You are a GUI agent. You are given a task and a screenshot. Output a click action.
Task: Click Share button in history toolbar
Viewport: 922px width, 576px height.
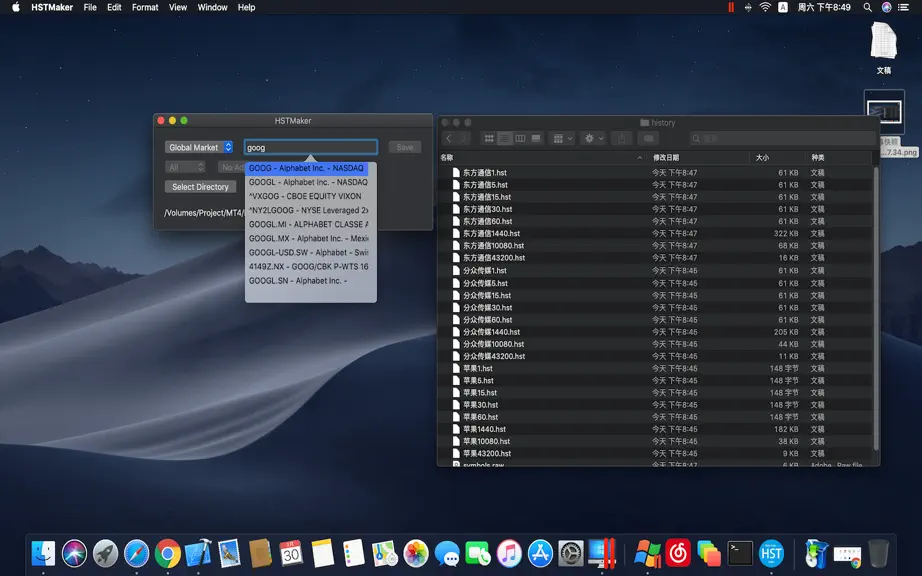[x=622, y=139]
